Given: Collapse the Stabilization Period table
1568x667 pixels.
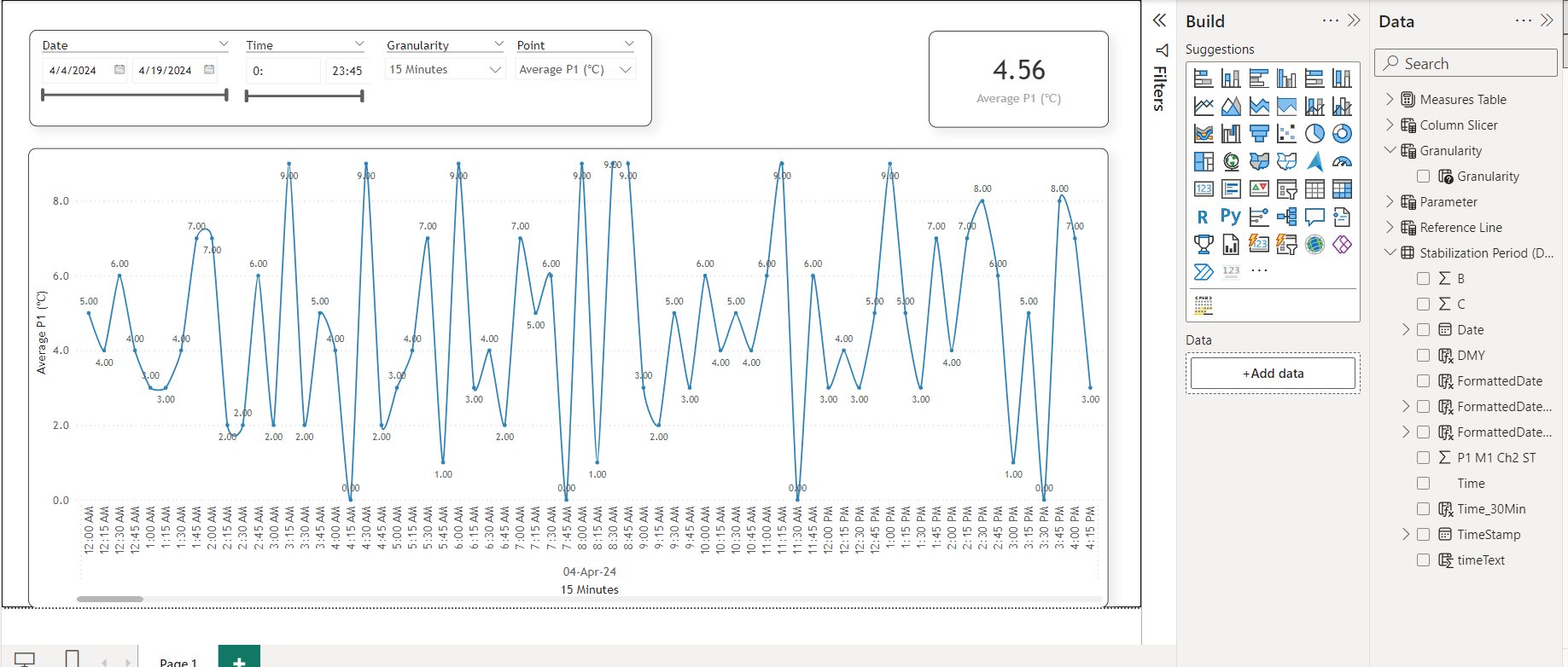Looking at the screenshot, I should click(1390, 252).
